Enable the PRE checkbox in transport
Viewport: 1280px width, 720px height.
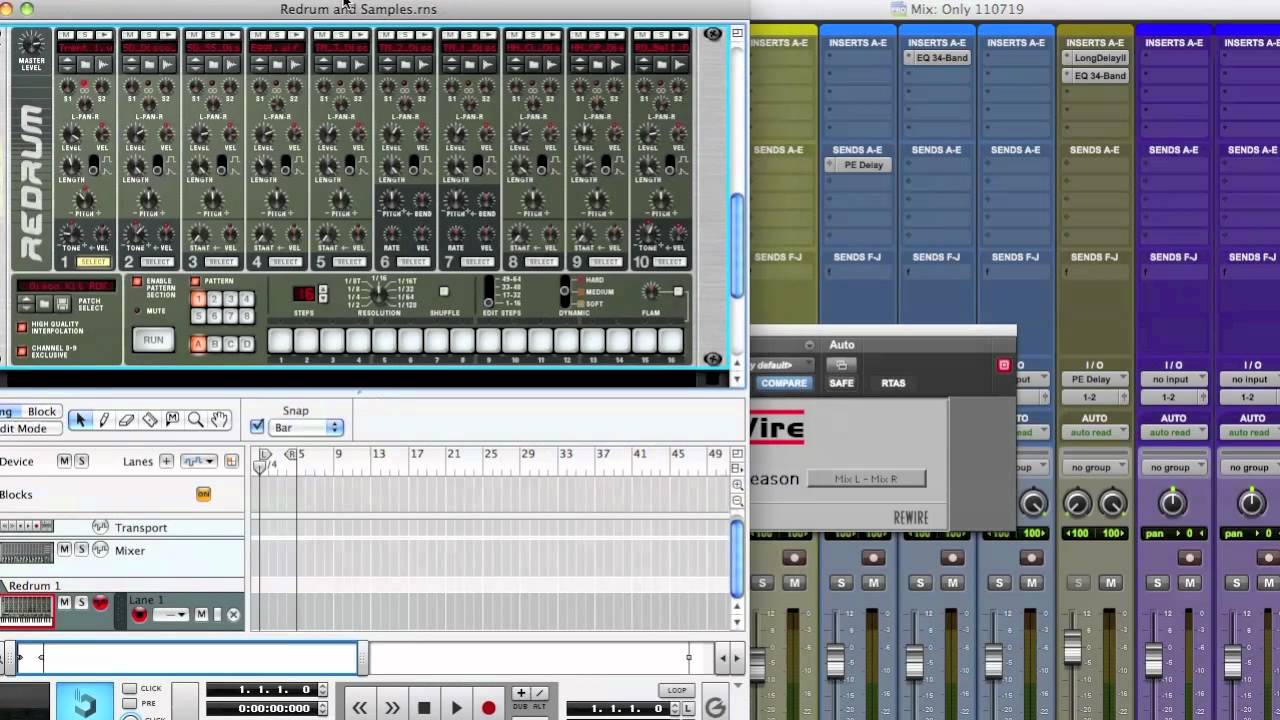(130, 704)
